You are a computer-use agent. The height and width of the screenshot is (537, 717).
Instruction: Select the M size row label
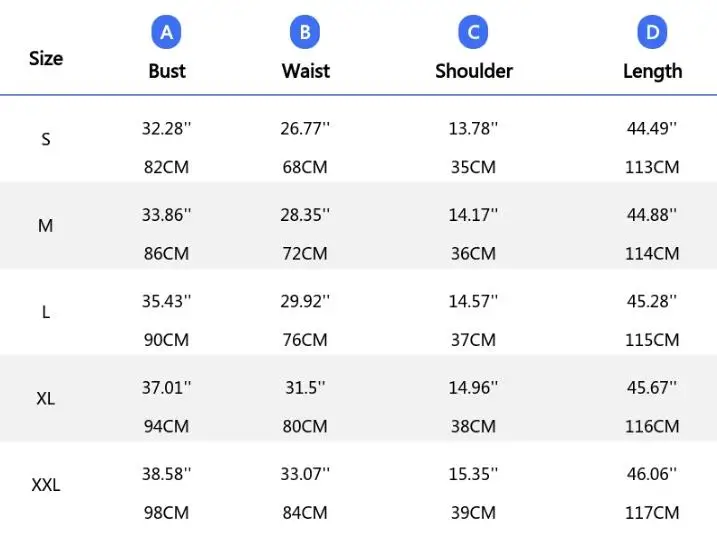[46, 226]
